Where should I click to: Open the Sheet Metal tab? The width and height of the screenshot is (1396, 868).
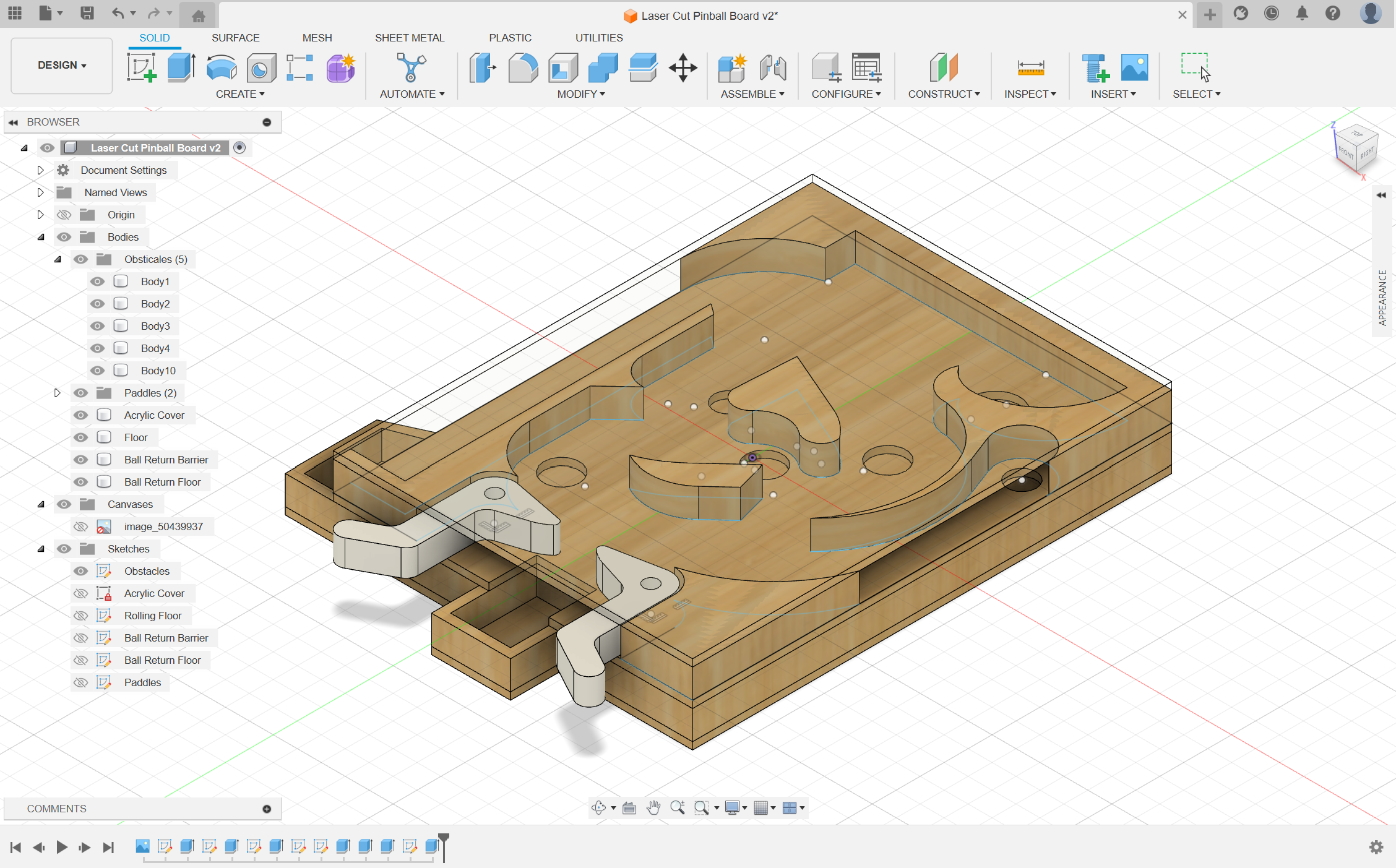coord(409,37)
